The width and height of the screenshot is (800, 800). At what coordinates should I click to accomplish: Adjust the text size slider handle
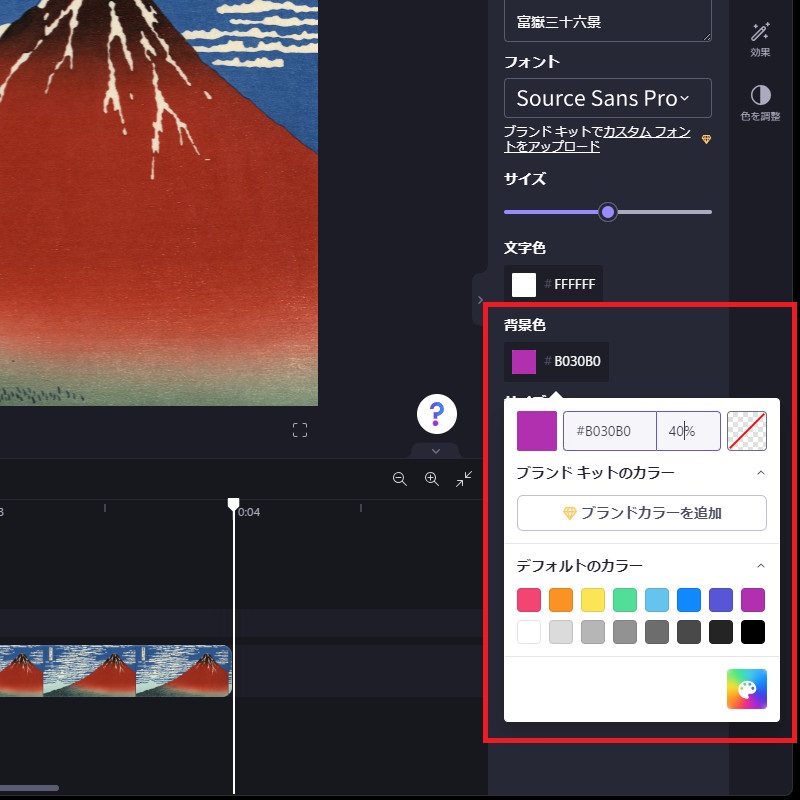point(608,212)
